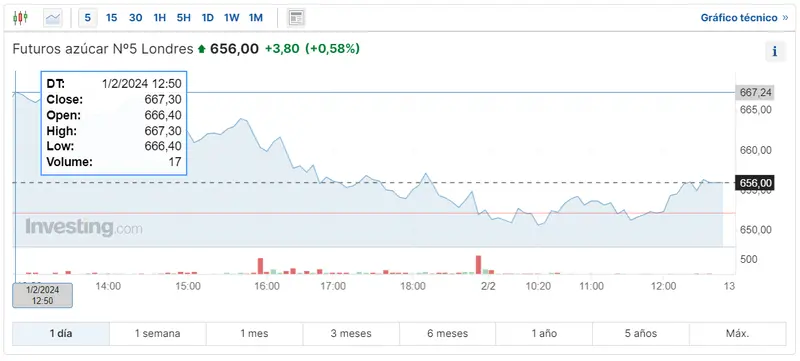Select the 1 semana range tab

pos(158,334)
